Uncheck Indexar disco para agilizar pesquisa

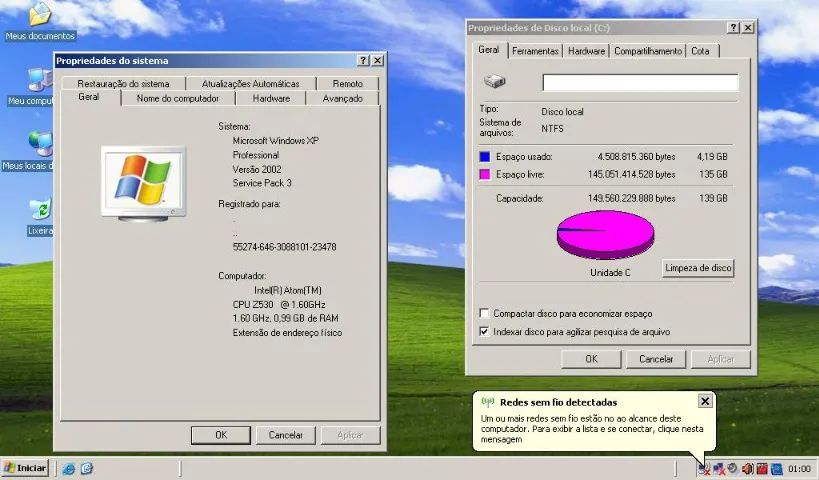[484, 332]
